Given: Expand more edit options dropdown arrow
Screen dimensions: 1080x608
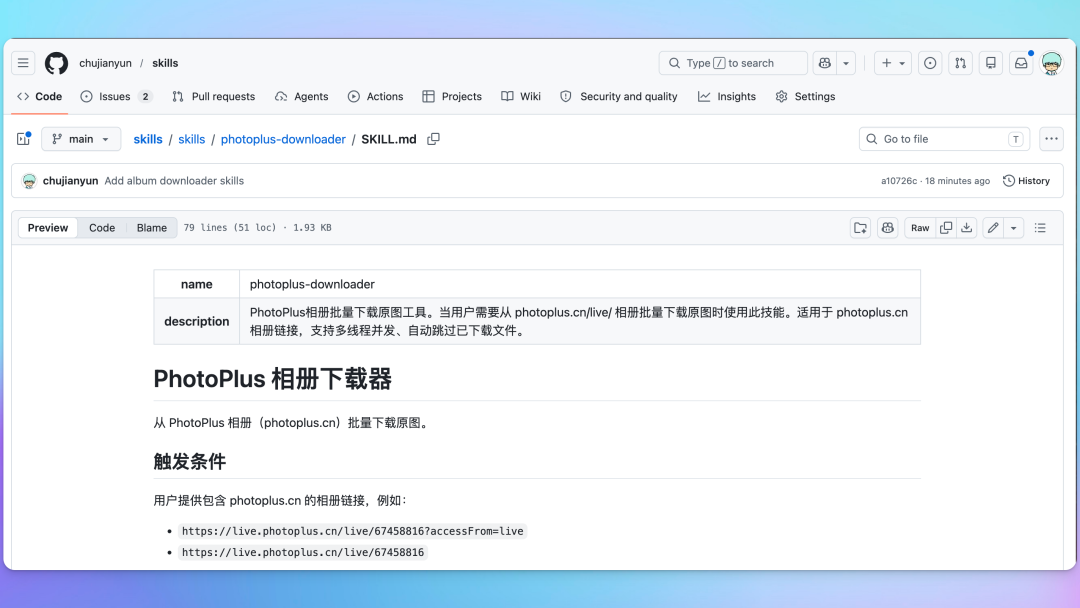Looking at the screenshot, I should tap(1014, 228).
